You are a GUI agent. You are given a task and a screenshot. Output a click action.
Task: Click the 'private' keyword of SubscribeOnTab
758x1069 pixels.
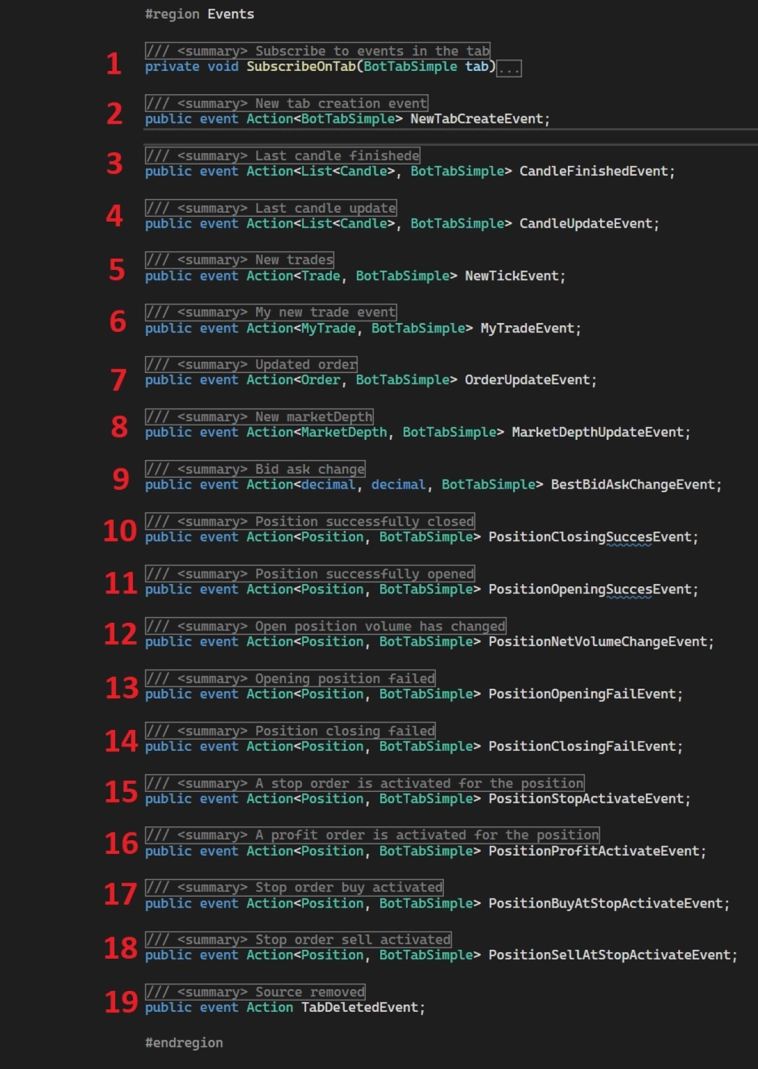pyautogui.click(x=172, y=67)
